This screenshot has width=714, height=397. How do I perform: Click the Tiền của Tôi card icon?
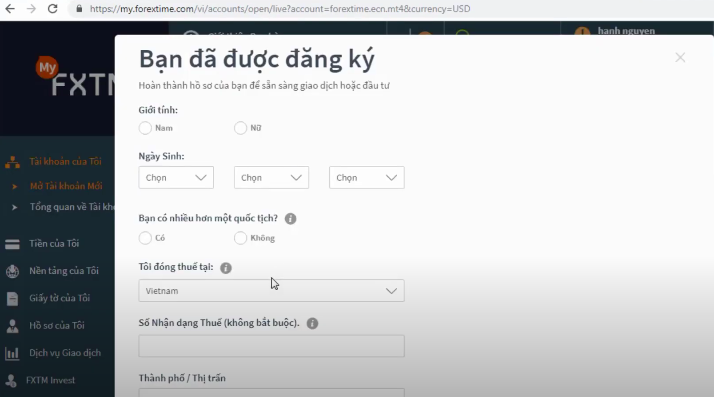[12, 244]
